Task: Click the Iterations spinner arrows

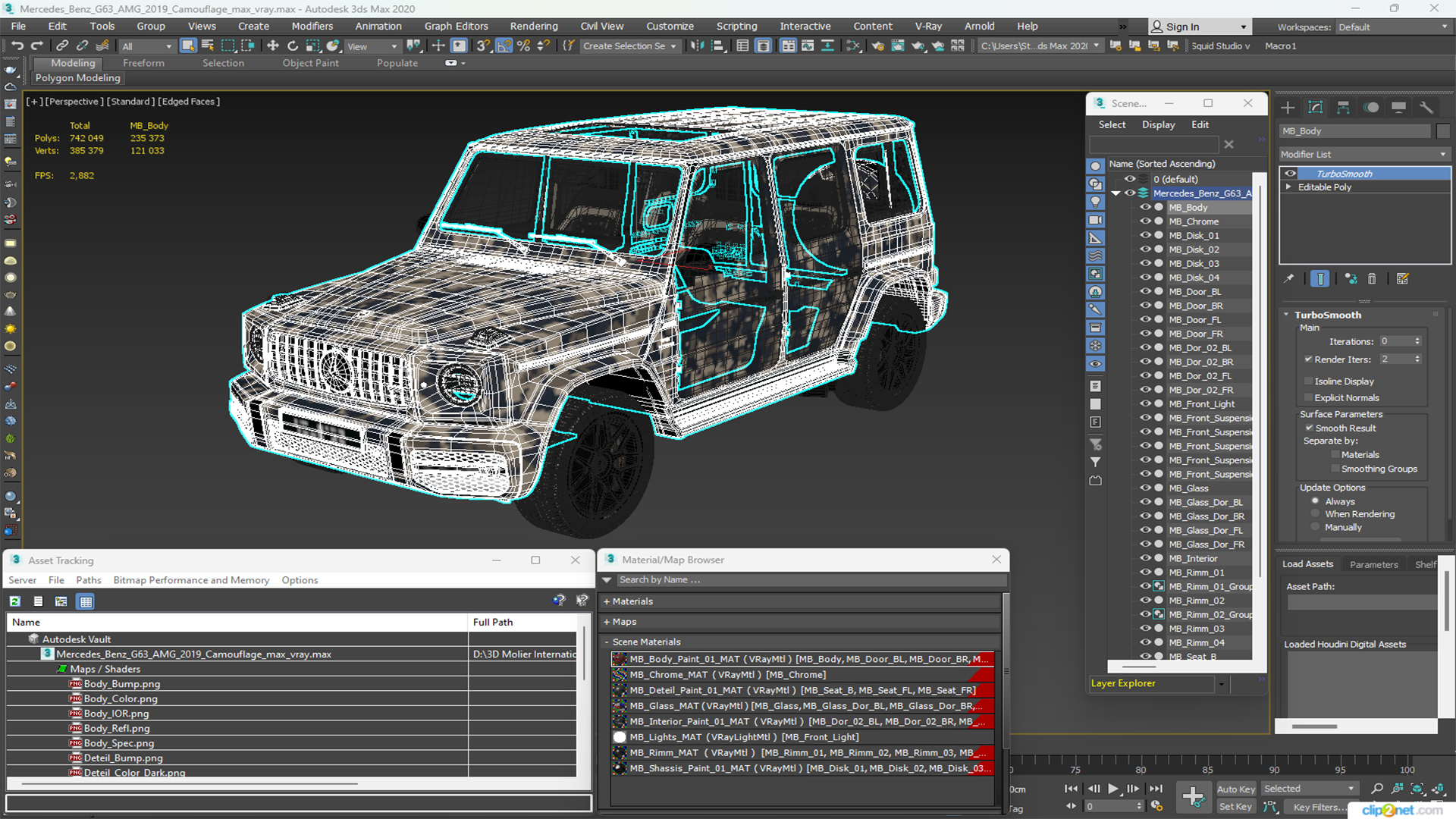Action: pos(1417,341)
